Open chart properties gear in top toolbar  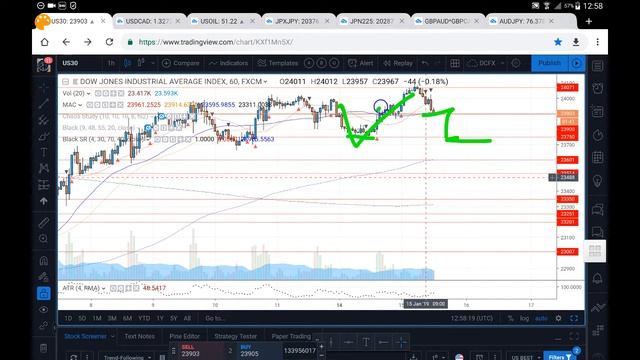pos(516,63)
